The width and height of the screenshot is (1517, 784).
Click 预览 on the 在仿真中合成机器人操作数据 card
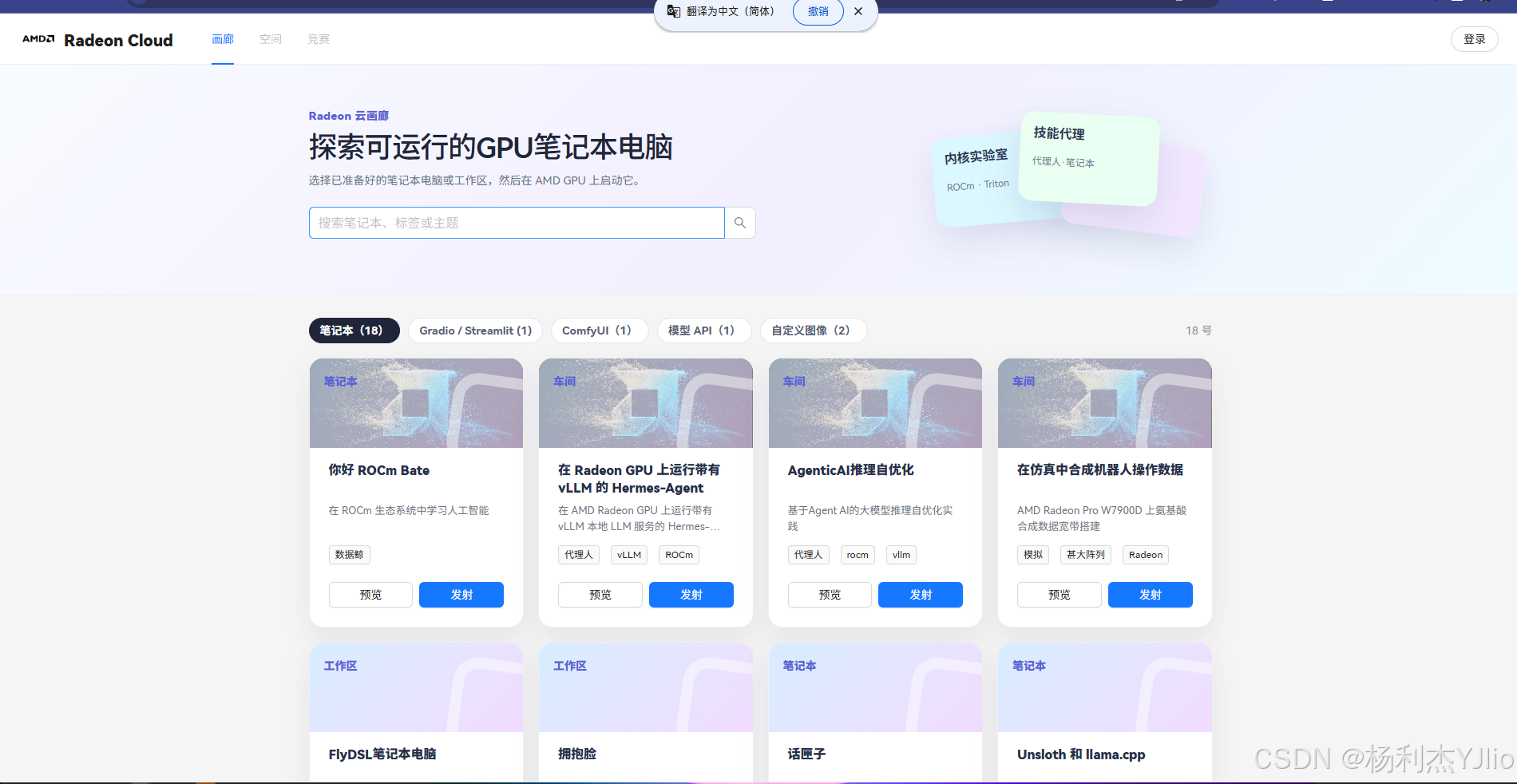point(1060,595)
